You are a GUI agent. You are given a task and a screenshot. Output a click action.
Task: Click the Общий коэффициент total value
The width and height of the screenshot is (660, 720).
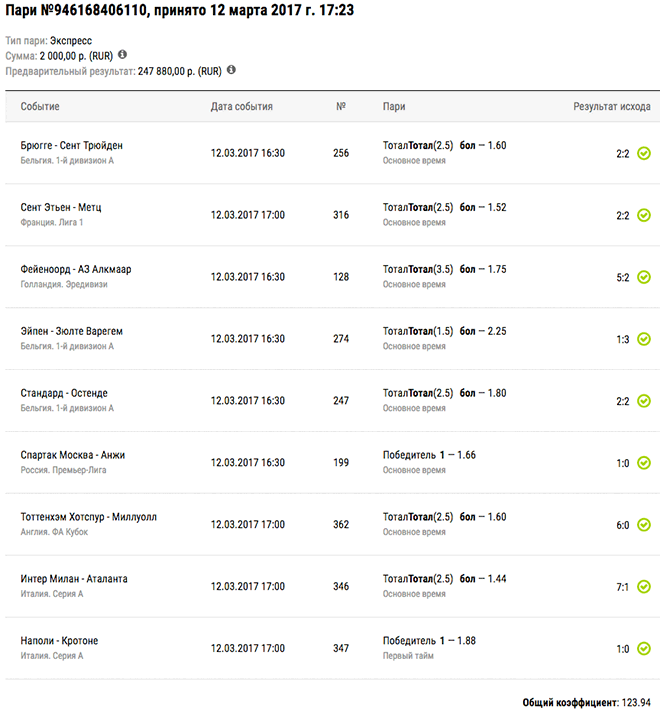[x=636, y=703]
